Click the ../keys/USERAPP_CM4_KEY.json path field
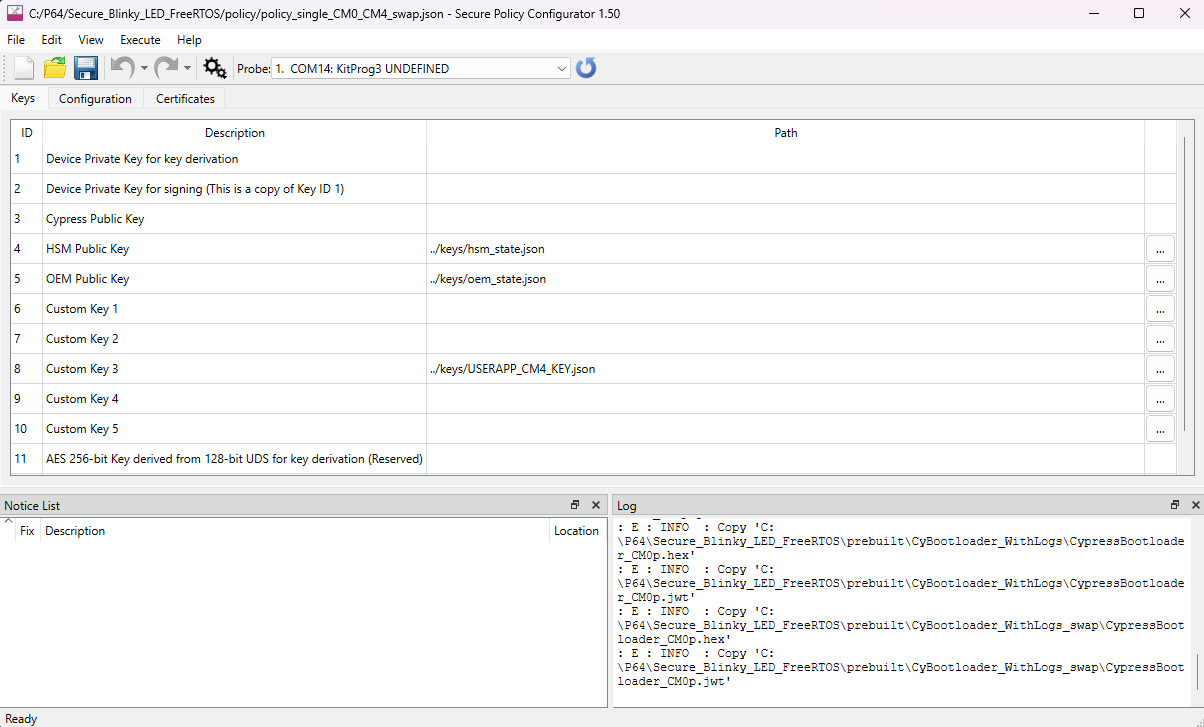Image resolution: width=1204 pixels, height=727 pixels. coord(785,369)
